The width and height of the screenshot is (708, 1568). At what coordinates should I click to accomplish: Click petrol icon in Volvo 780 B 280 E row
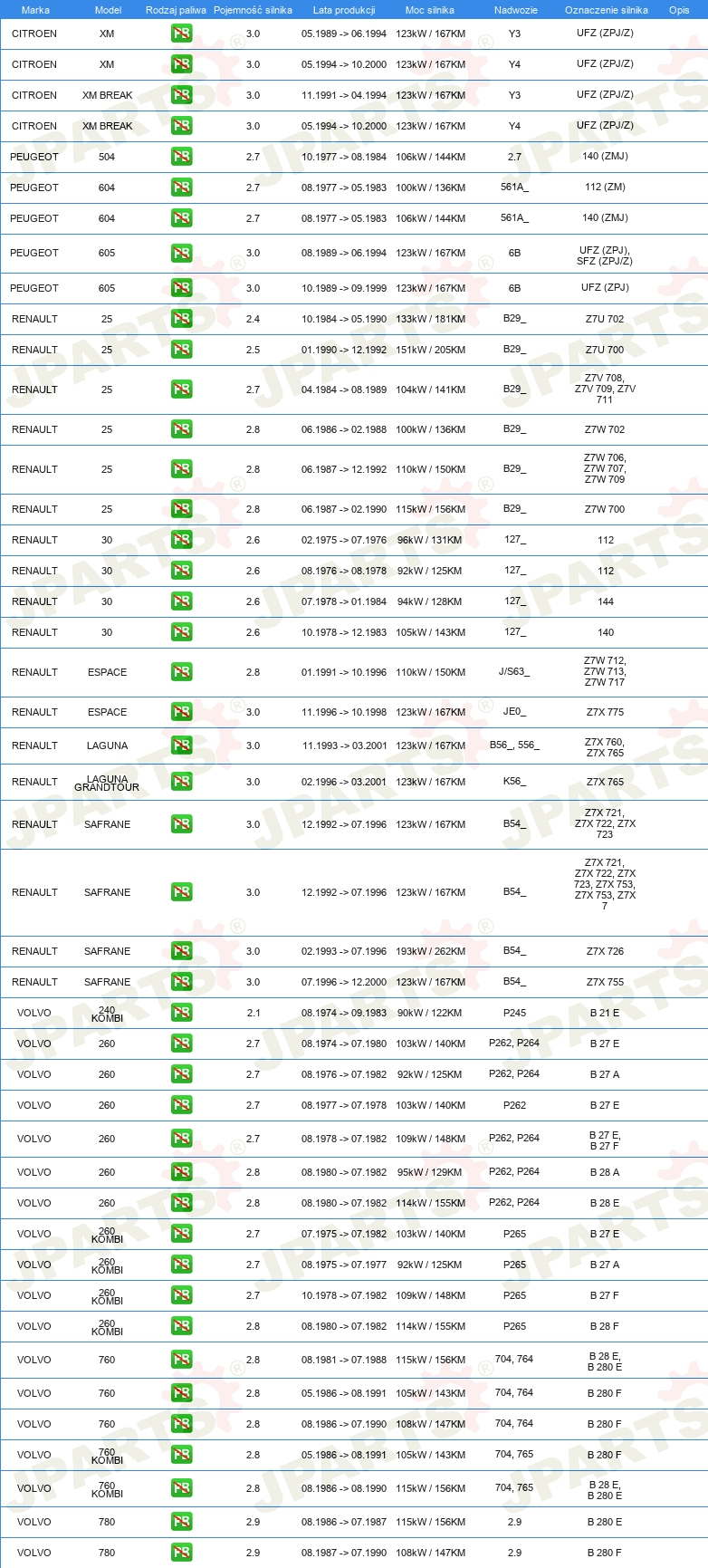pos(181,1522)
